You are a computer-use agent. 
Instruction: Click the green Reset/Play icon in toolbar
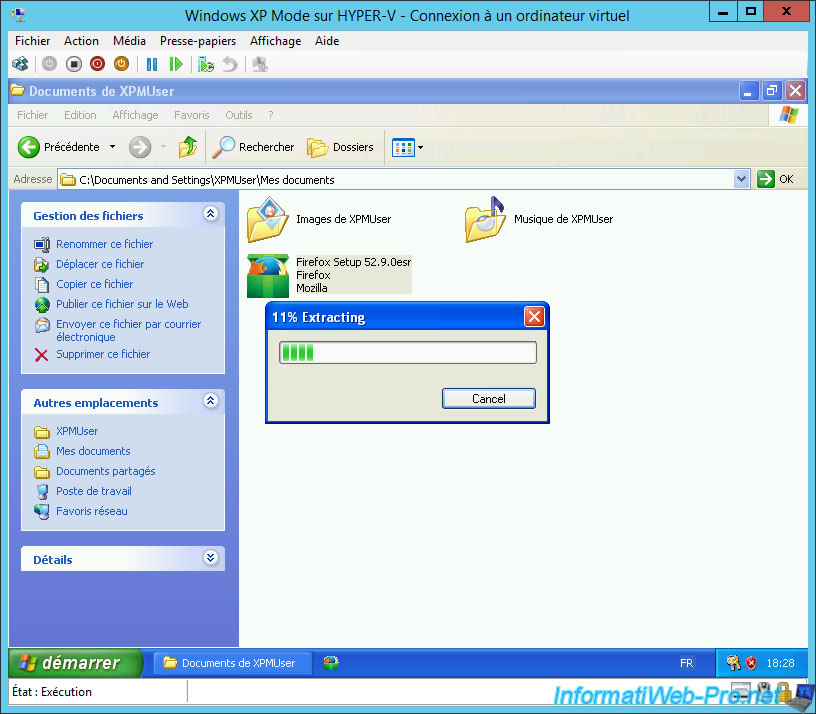(176, 64)
